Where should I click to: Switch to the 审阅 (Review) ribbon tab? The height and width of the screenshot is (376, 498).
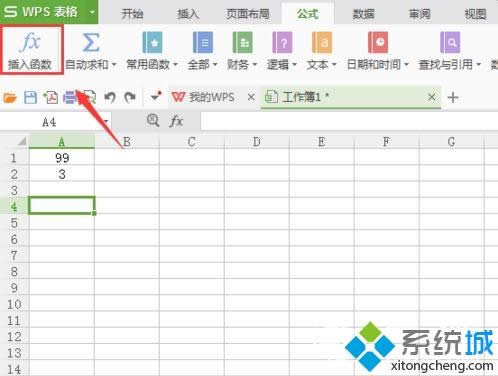(420, 14)
